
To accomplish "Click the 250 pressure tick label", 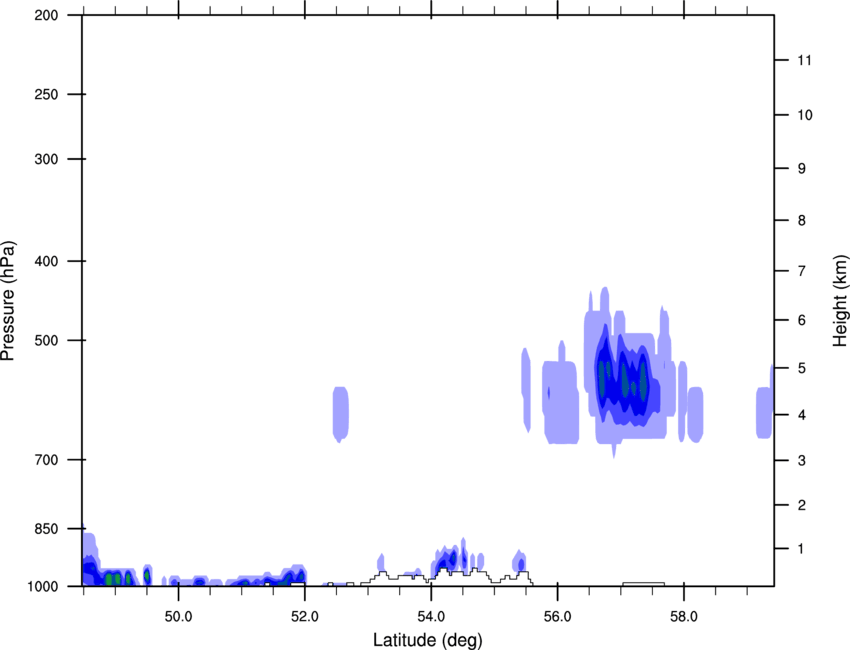I will point(46,94).
